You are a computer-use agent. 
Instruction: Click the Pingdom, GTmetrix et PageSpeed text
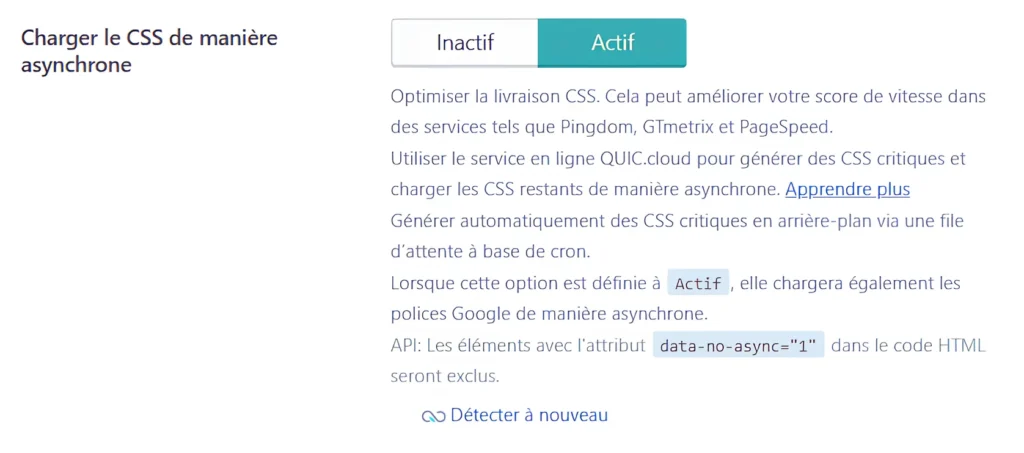[718, 128]
